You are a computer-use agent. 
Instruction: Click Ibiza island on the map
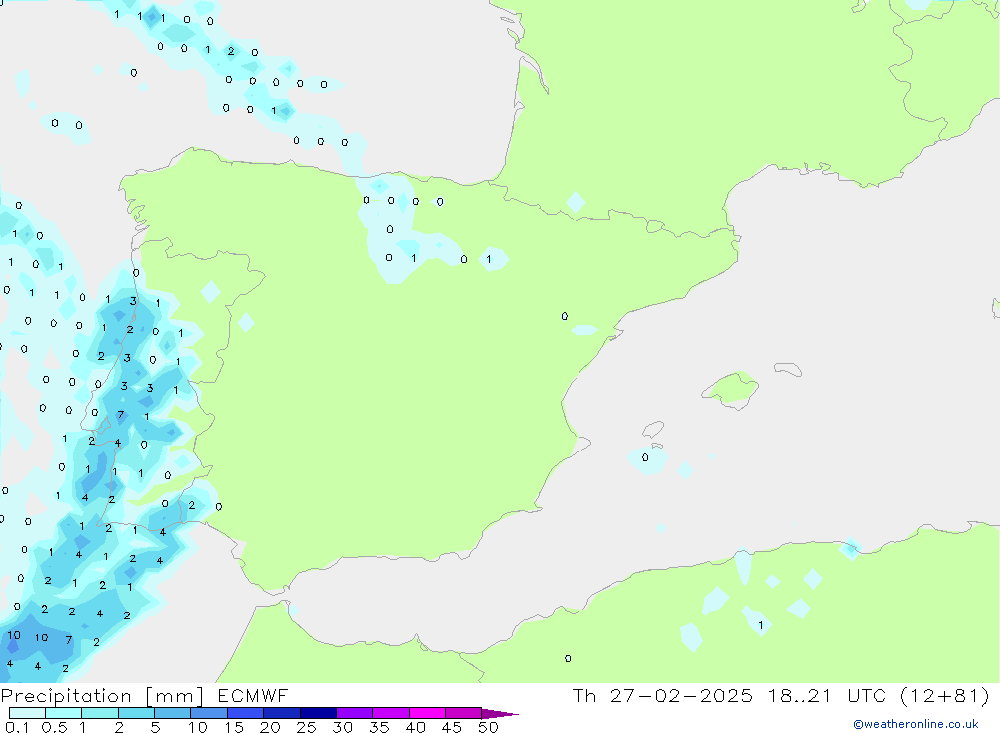(652, 430)
